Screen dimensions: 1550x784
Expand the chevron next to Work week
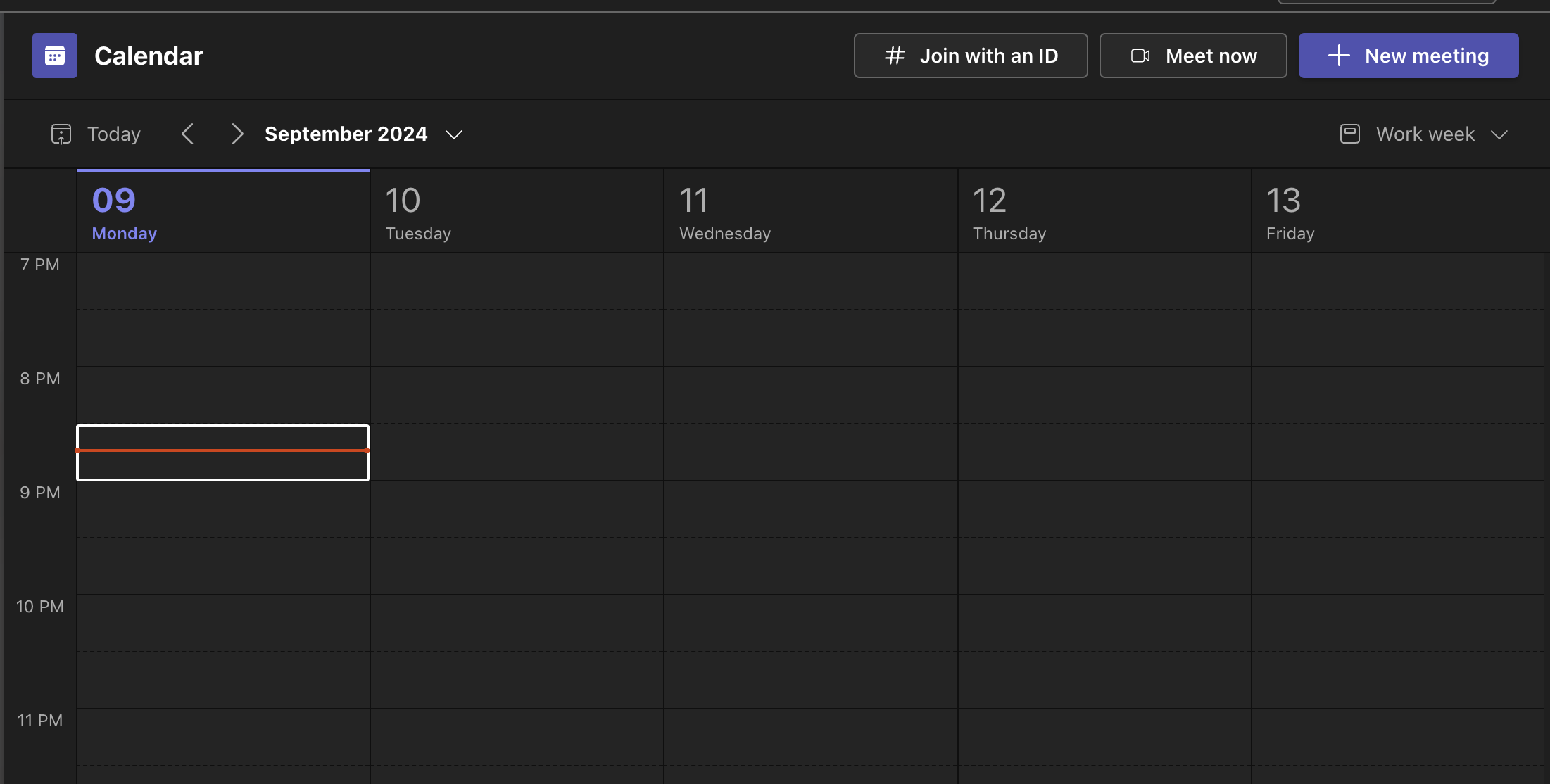tap(1500, 134)
